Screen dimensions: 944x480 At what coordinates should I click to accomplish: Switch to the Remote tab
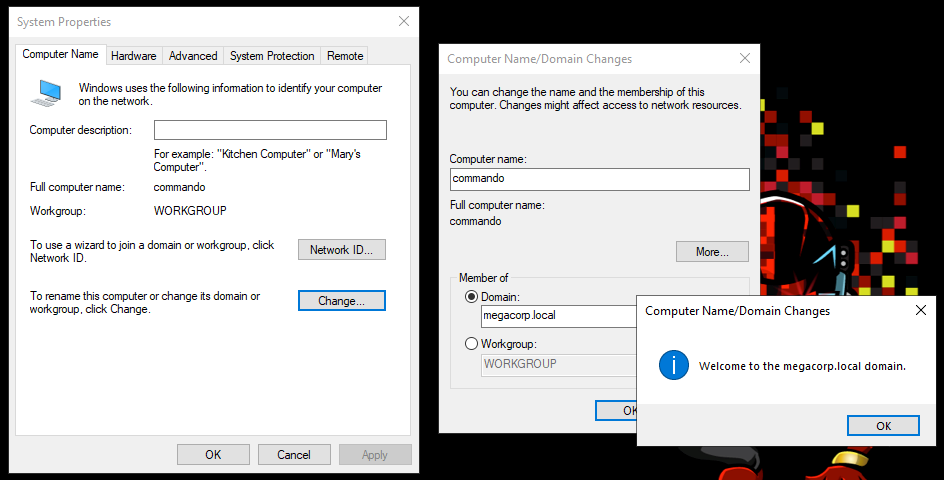click(345, 56)
